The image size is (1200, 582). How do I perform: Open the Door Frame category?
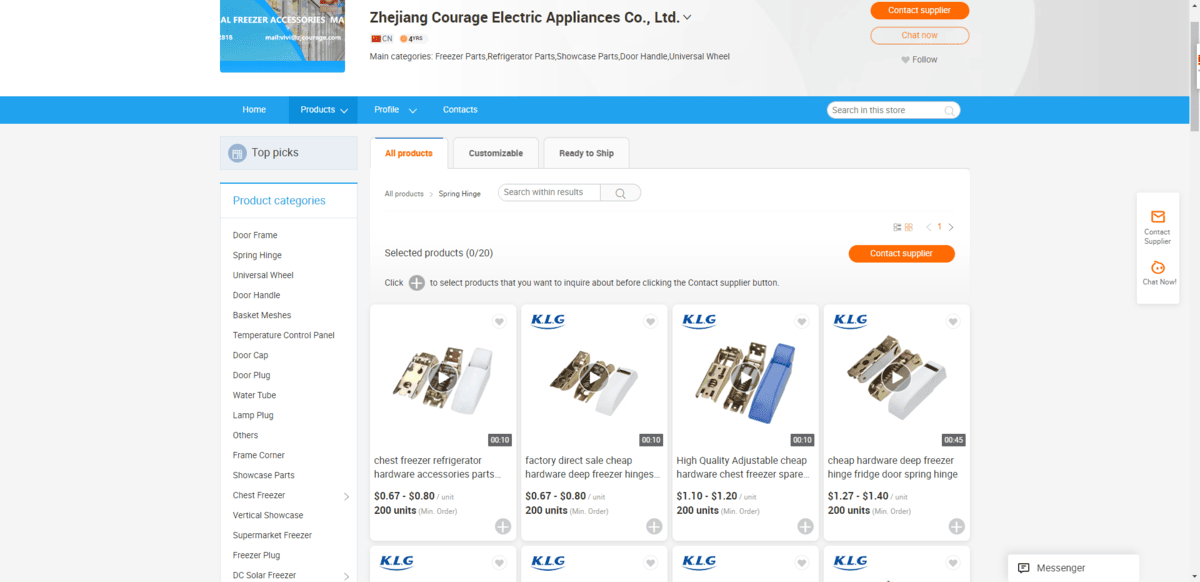255,236
